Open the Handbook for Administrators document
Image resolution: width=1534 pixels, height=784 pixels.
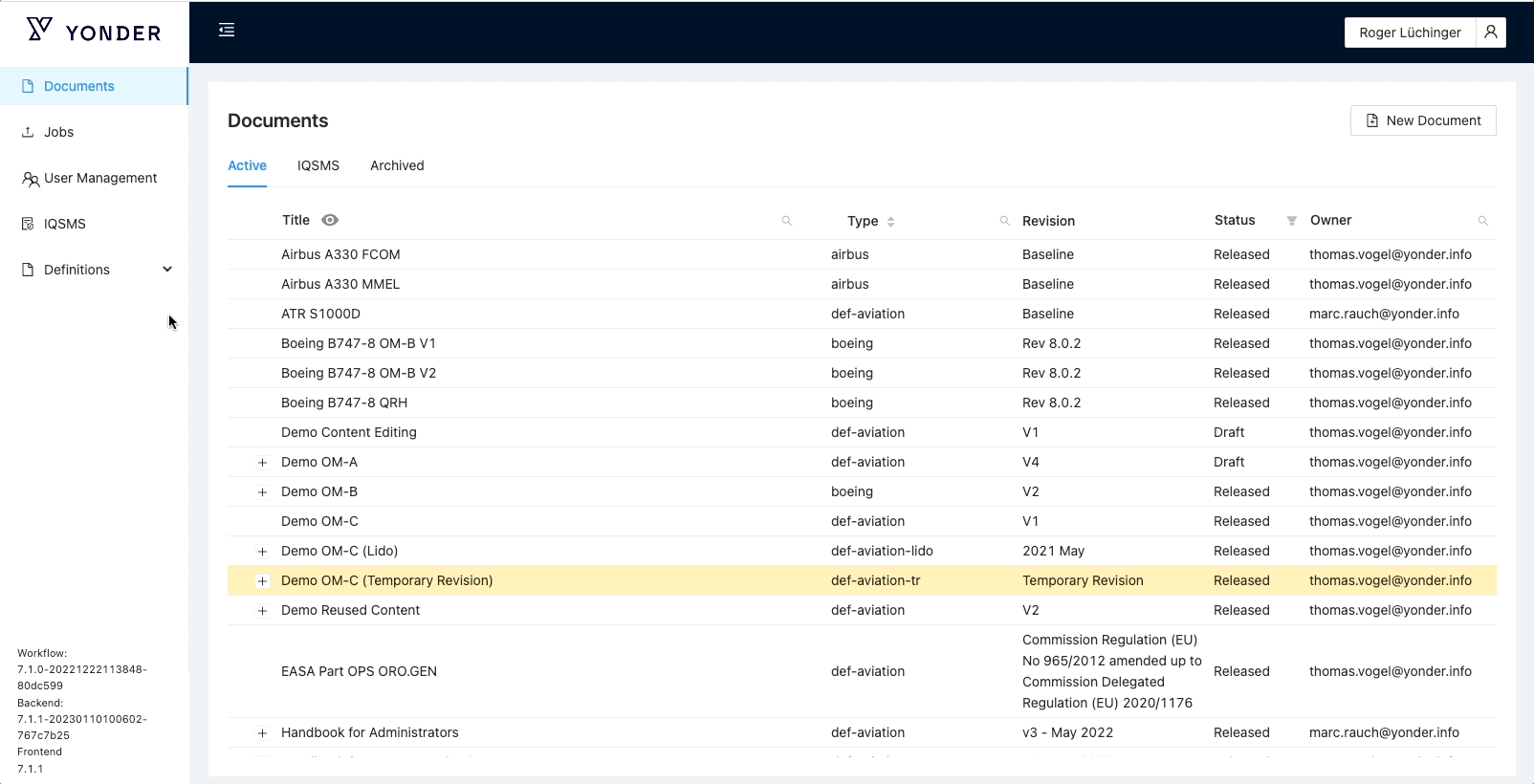(x=370, y=732)
